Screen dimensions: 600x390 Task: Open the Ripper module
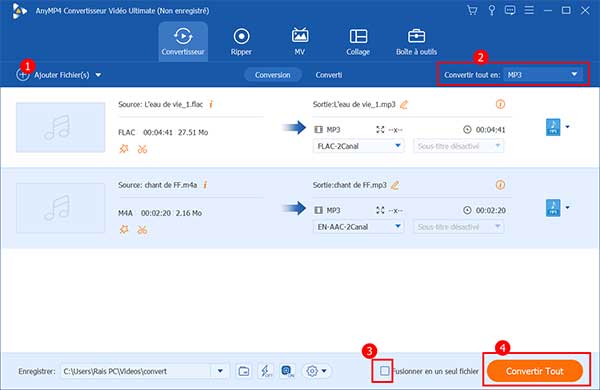click(x=241, y=42)
